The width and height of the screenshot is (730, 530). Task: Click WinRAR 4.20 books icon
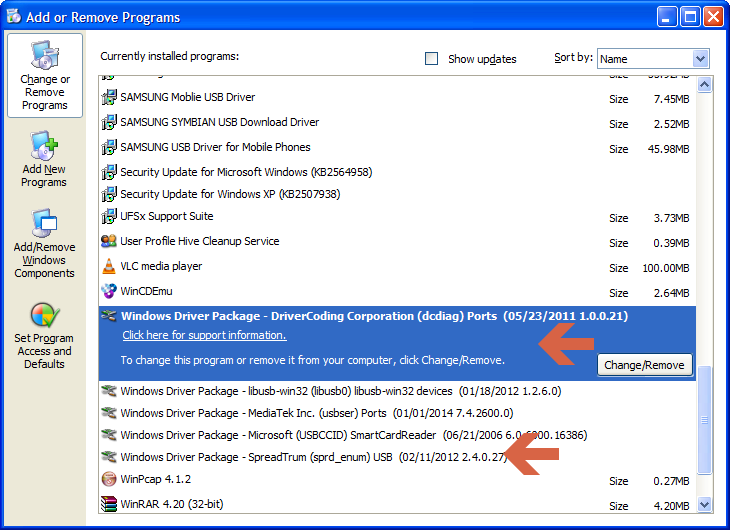click(x=109, y=504)
